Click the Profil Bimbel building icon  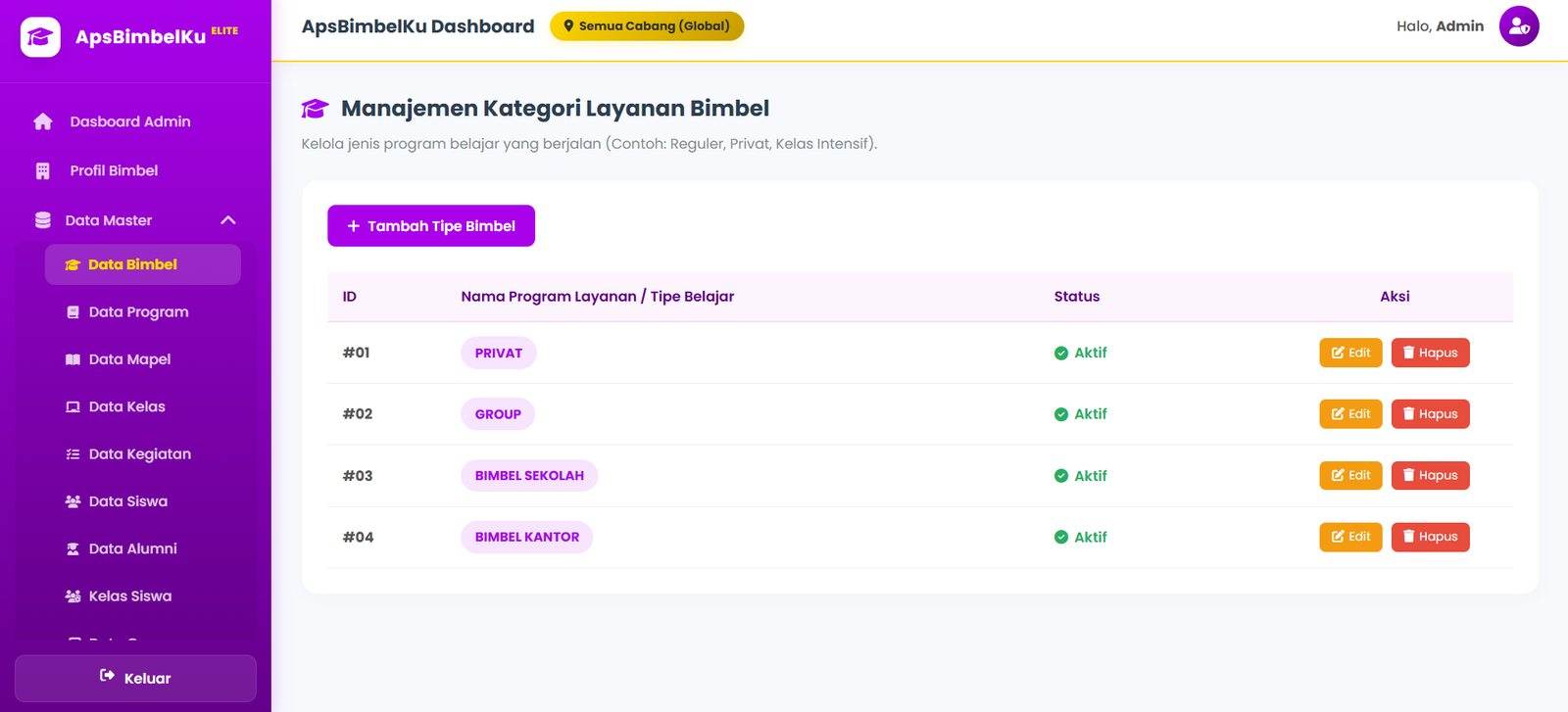(x=42, y=170)
